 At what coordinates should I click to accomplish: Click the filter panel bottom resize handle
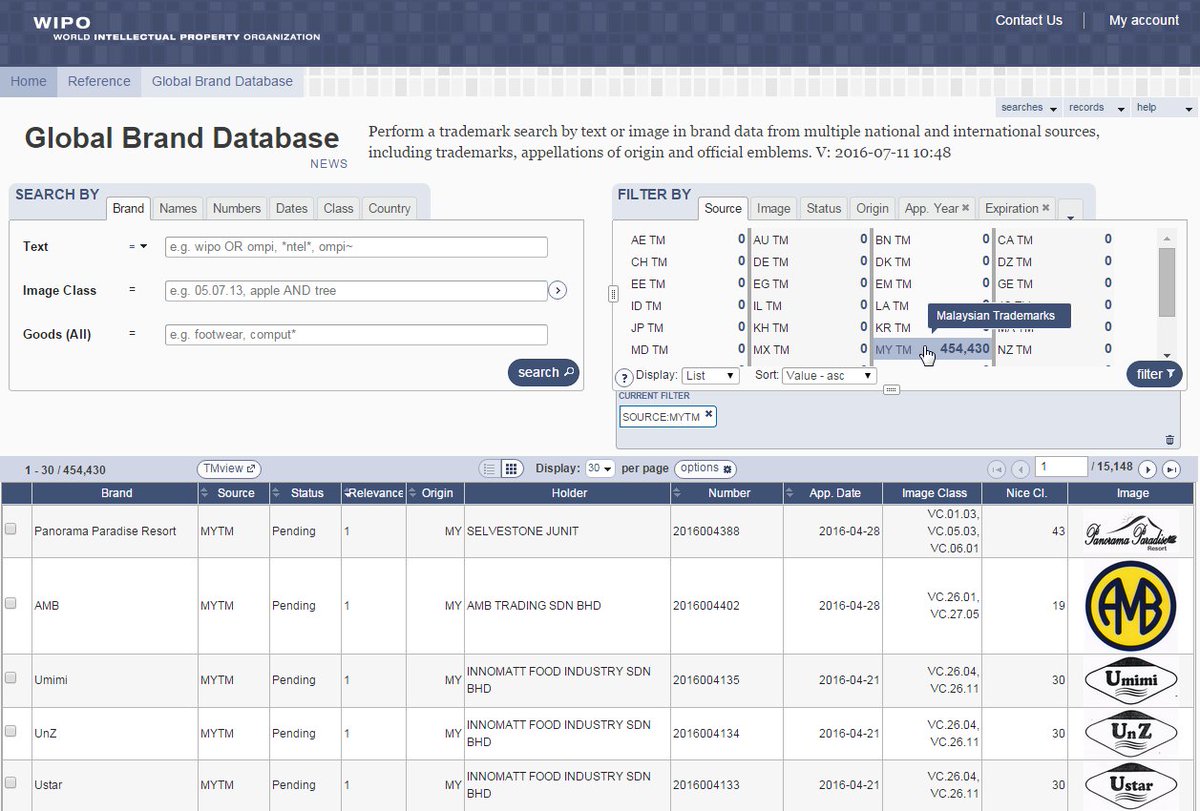(892, 390)
